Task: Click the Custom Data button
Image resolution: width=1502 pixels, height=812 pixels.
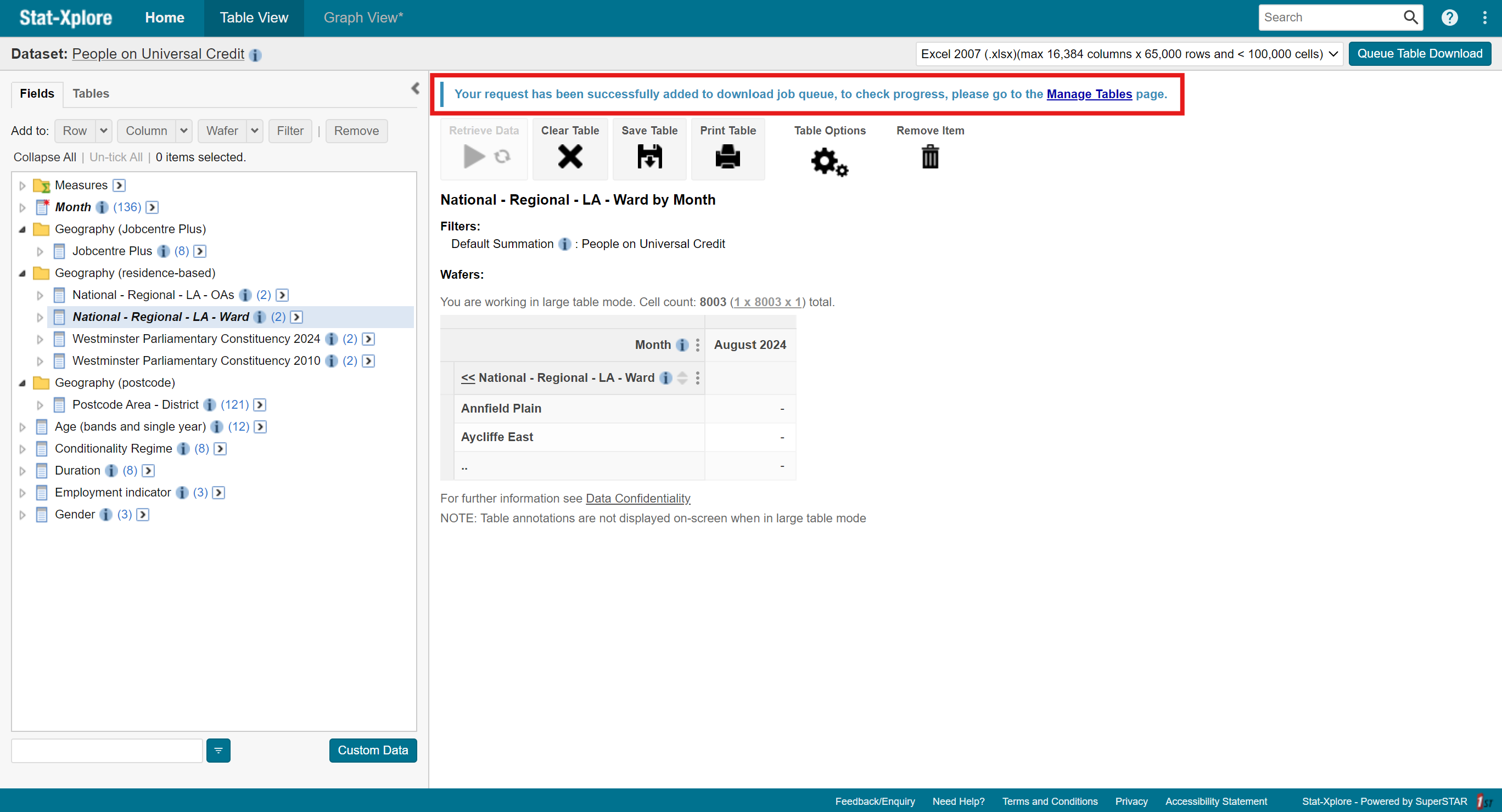Action: [372, 749]
